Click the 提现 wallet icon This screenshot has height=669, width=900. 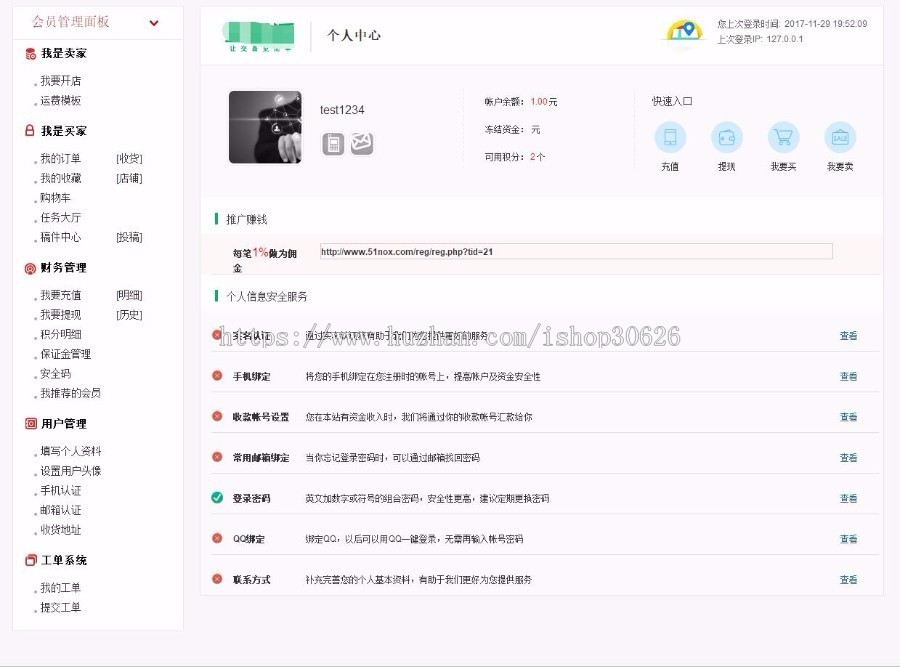[x=727, y=135]
